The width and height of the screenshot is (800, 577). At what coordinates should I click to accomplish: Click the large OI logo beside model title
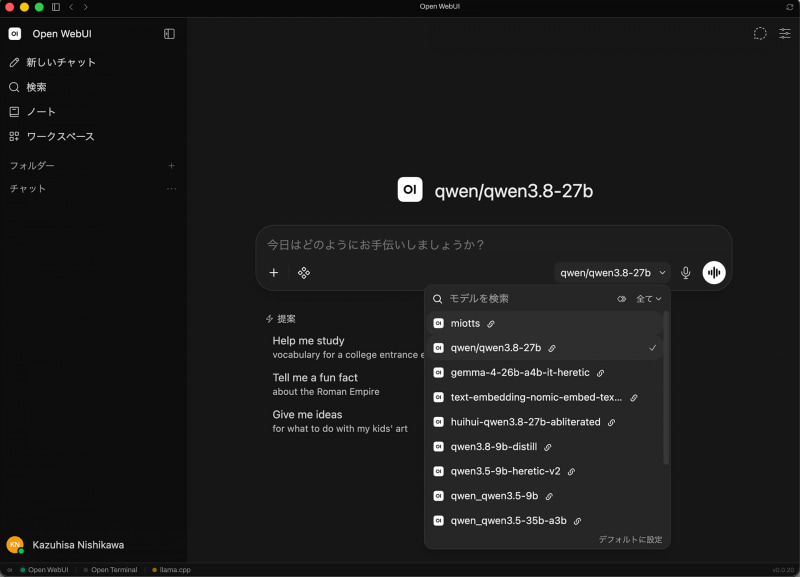point(410,190)
